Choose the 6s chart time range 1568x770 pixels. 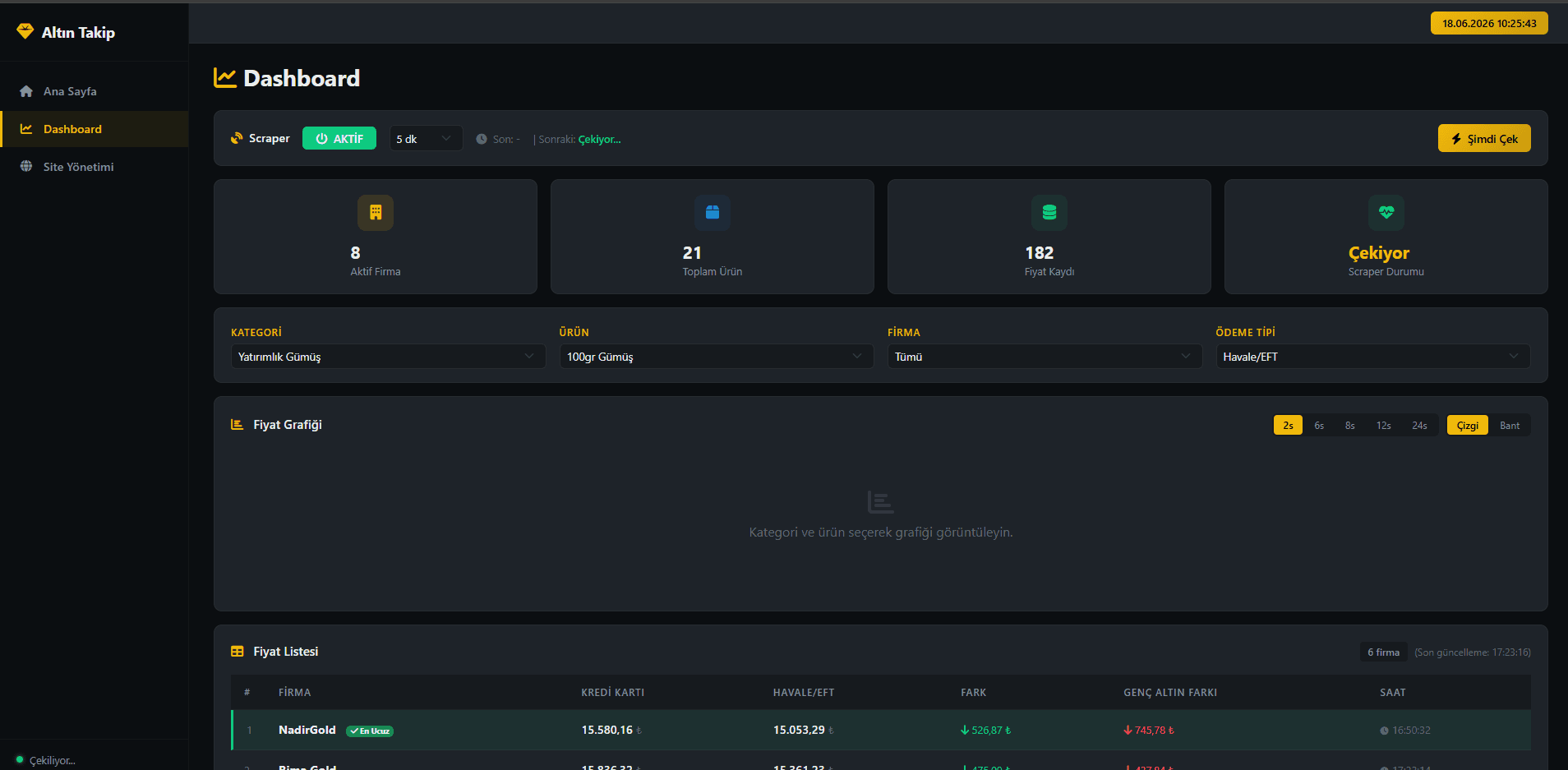pos(1319,426)
